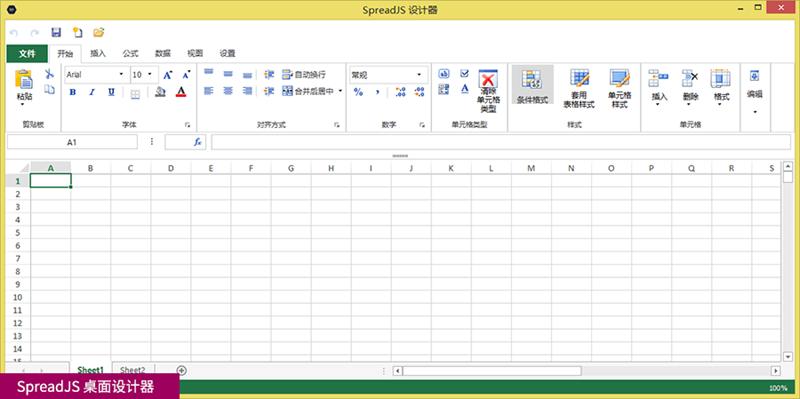Toggle Underline formatting
This screenshot has height=399, width=800.
tap(111, 92)
